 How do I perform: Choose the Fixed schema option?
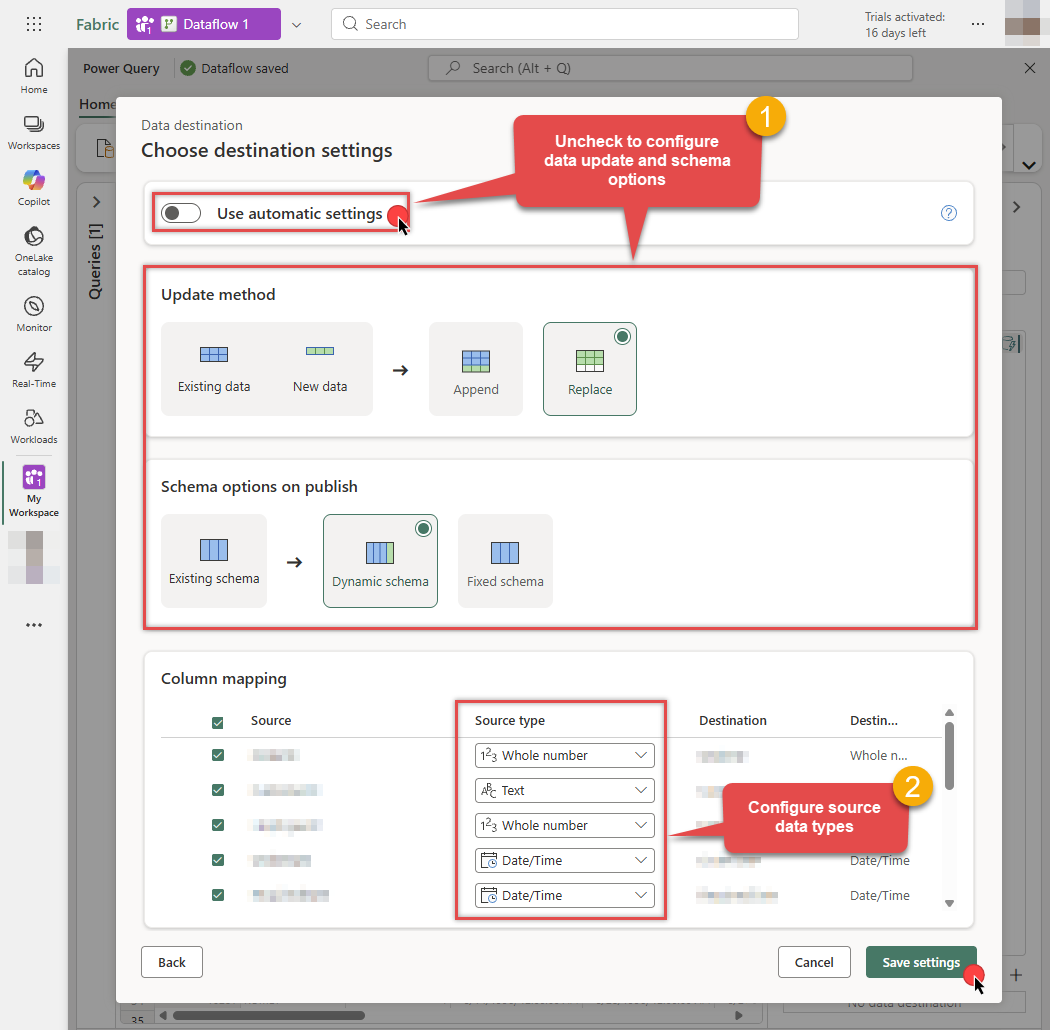pyautogui.click(x=505, y=560)
